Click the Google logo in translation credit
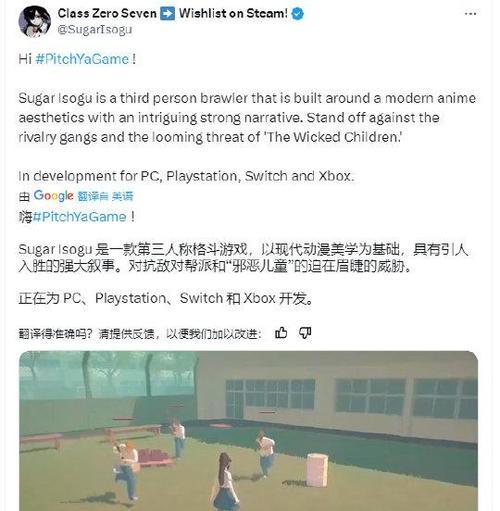This screenshot has width=500, height=511. pyautogui.click(x=53, y=196)
